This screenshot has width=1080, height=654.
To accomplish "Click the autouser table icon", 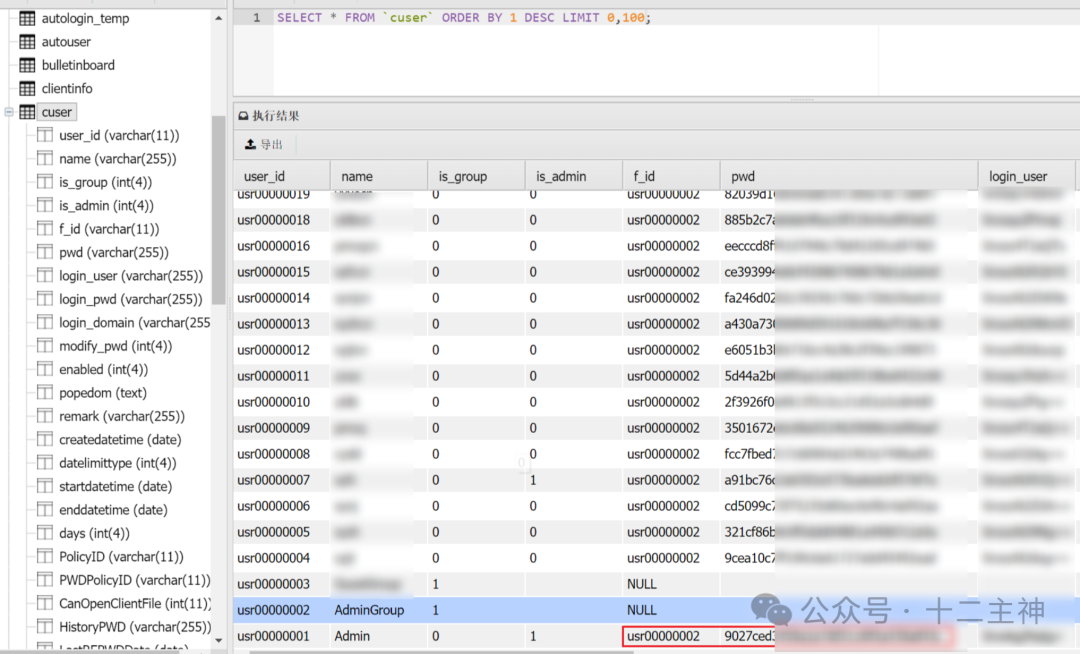I will click(27, 42).
